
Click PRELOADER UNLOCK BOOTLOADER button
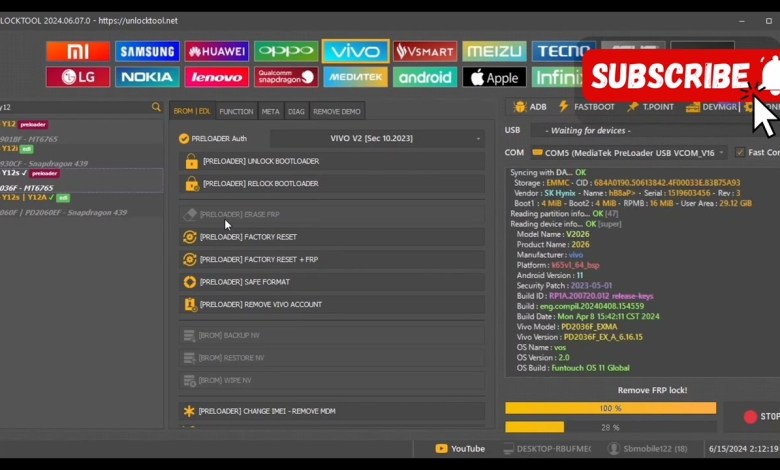coord(332,161)
